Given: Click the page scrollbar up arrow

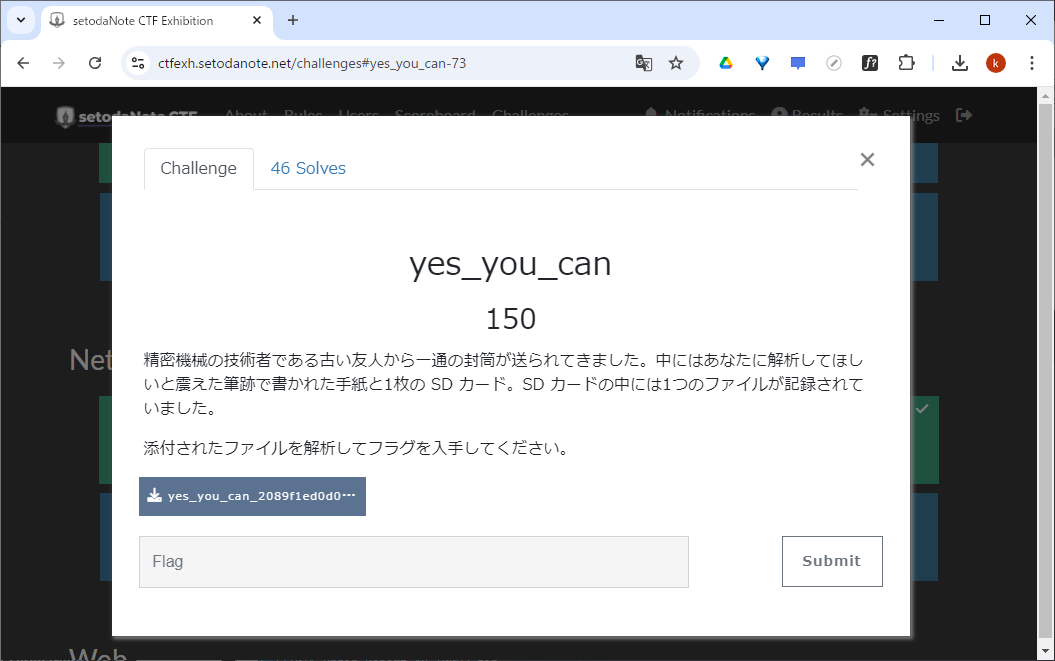Looking at the screenshot, I should [x=1045, y=96].
